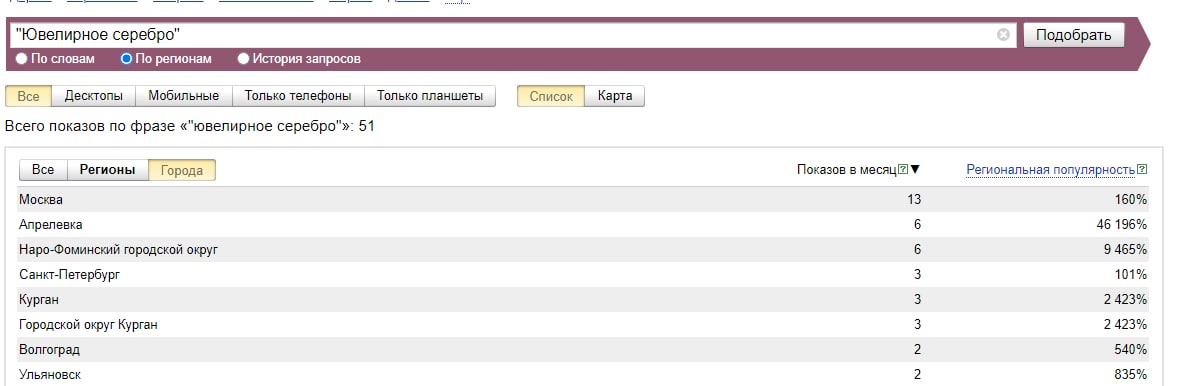Filter the table by Регионы
Viewport: 1189px width, 386px height.
click(108, 170)
